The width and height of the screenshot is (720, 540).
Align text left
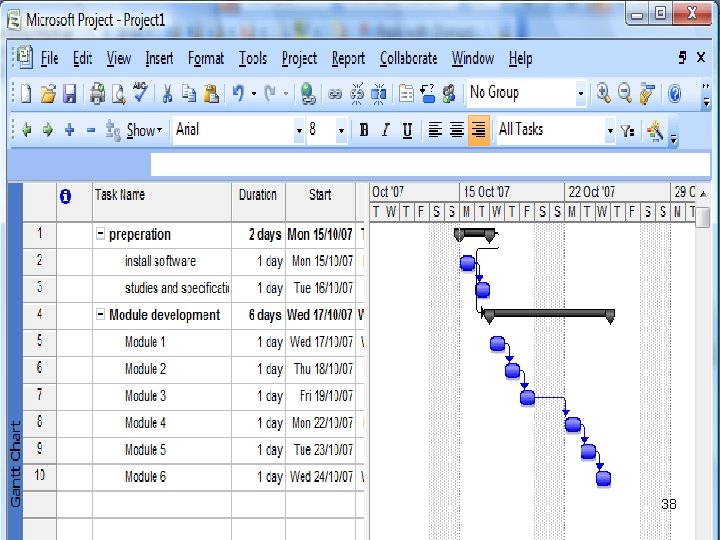[434, 130]
